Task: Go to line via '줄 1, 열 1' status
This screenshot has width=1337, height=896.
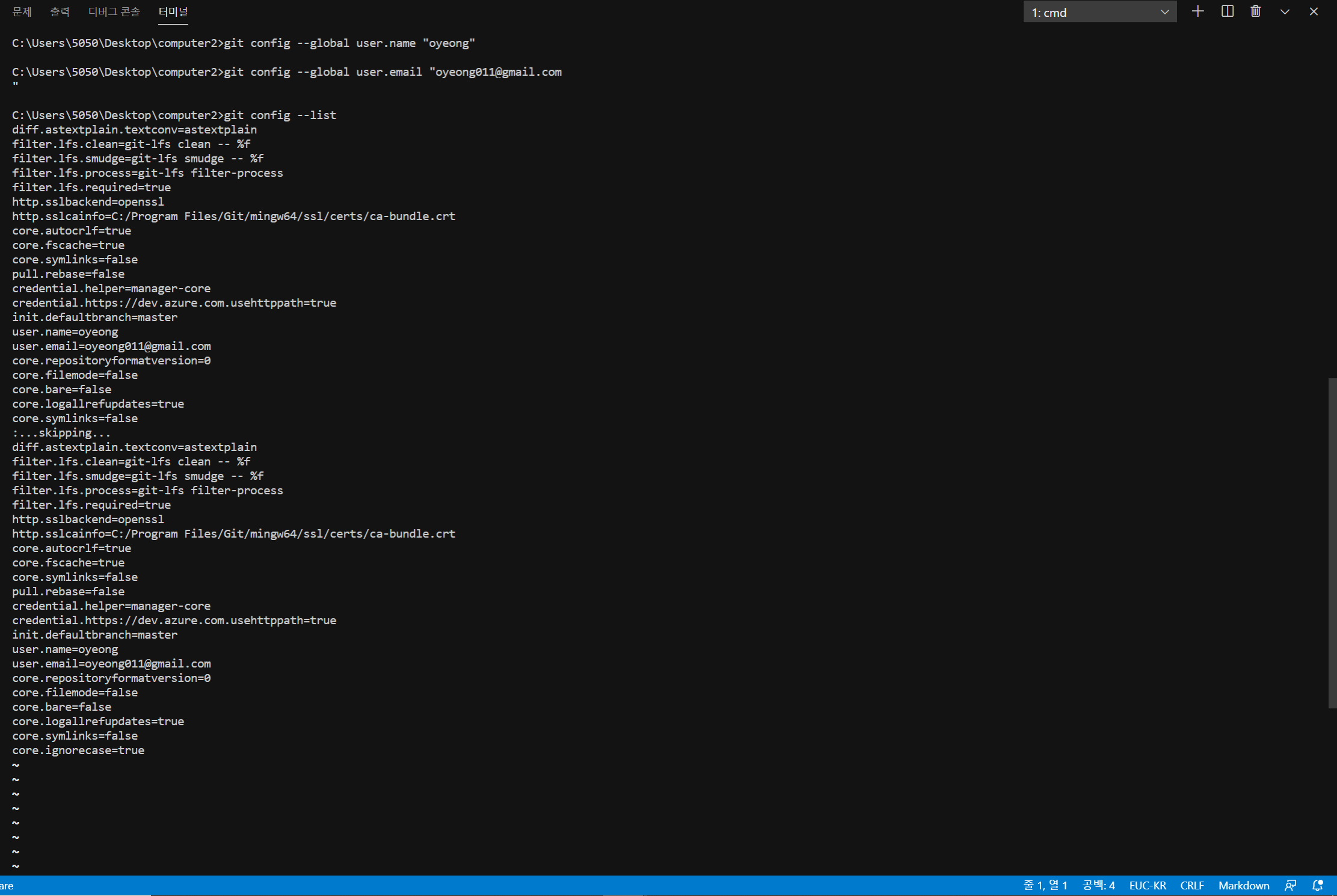Action: (x=1045, y=885)
